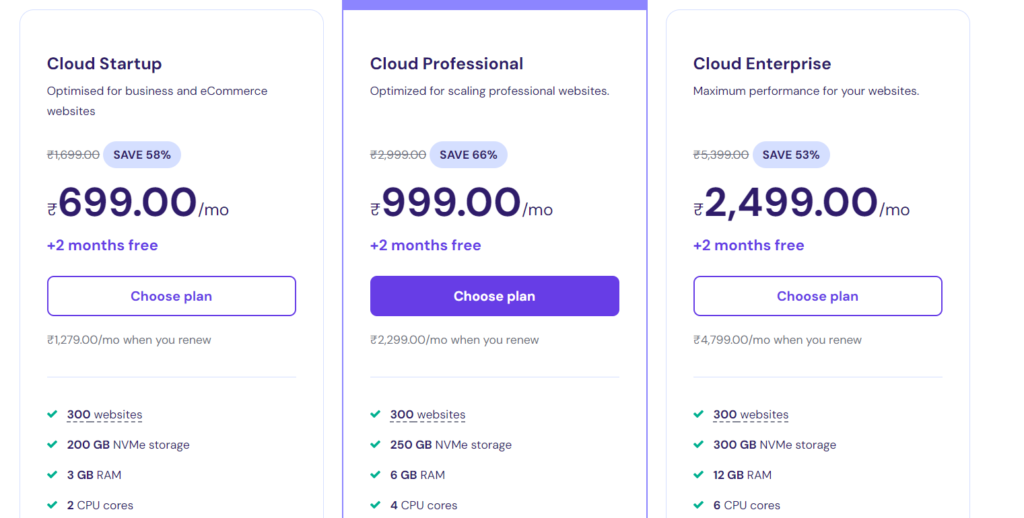Click the checkmark beside Cloud Professional's 300 websites
The width and height of the screenshot is (1024, 518).
click(x=376, y=414)
